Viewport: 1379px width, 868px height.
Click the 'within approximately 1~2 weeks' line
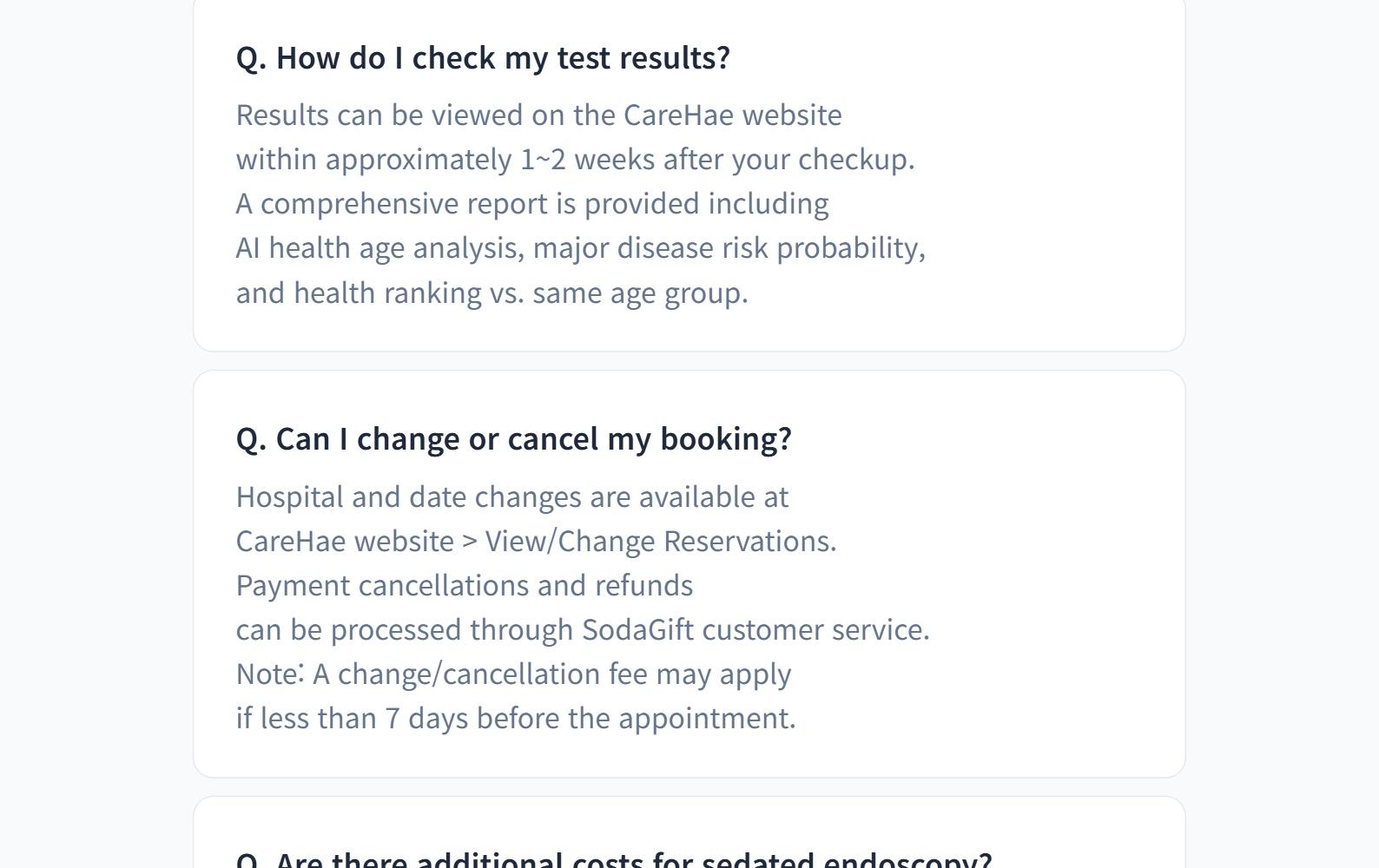[x=575, y=160]
